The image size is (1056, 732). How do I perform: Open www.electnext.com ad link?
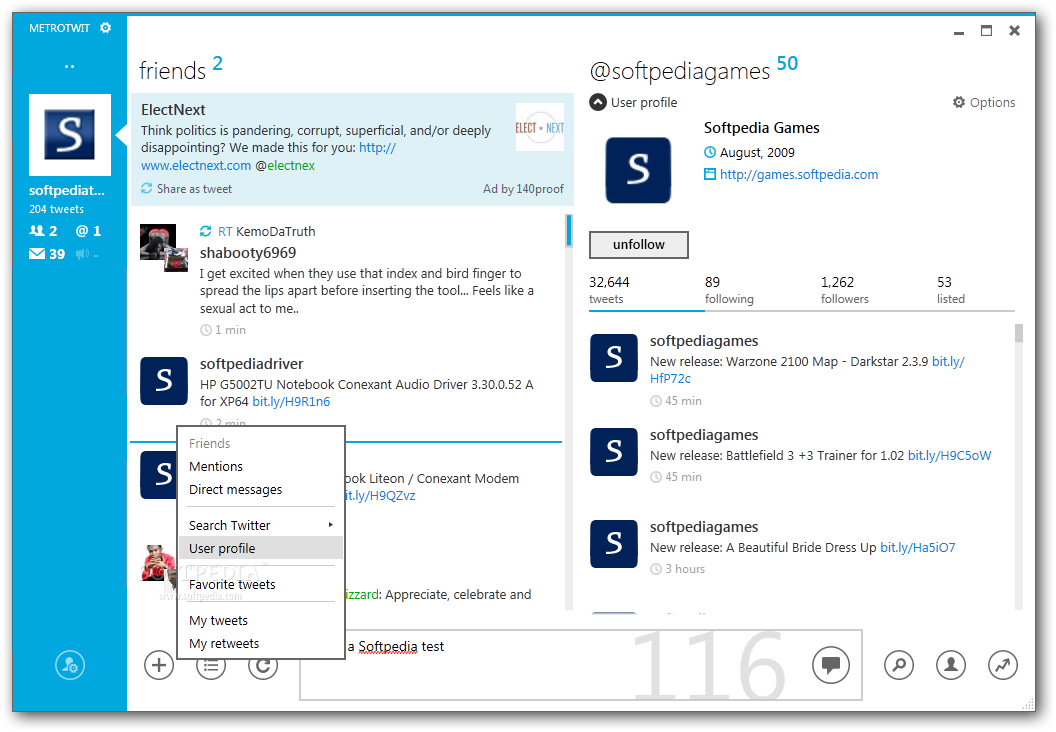pyautogui.click(x=195, y=166)
